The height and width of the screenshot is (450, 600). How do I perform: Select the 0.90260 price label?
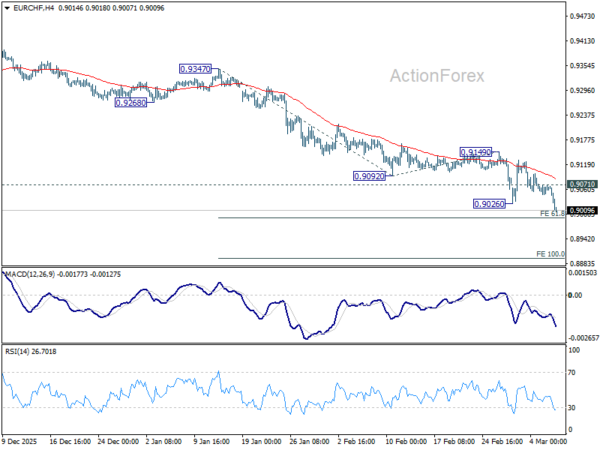489,204
